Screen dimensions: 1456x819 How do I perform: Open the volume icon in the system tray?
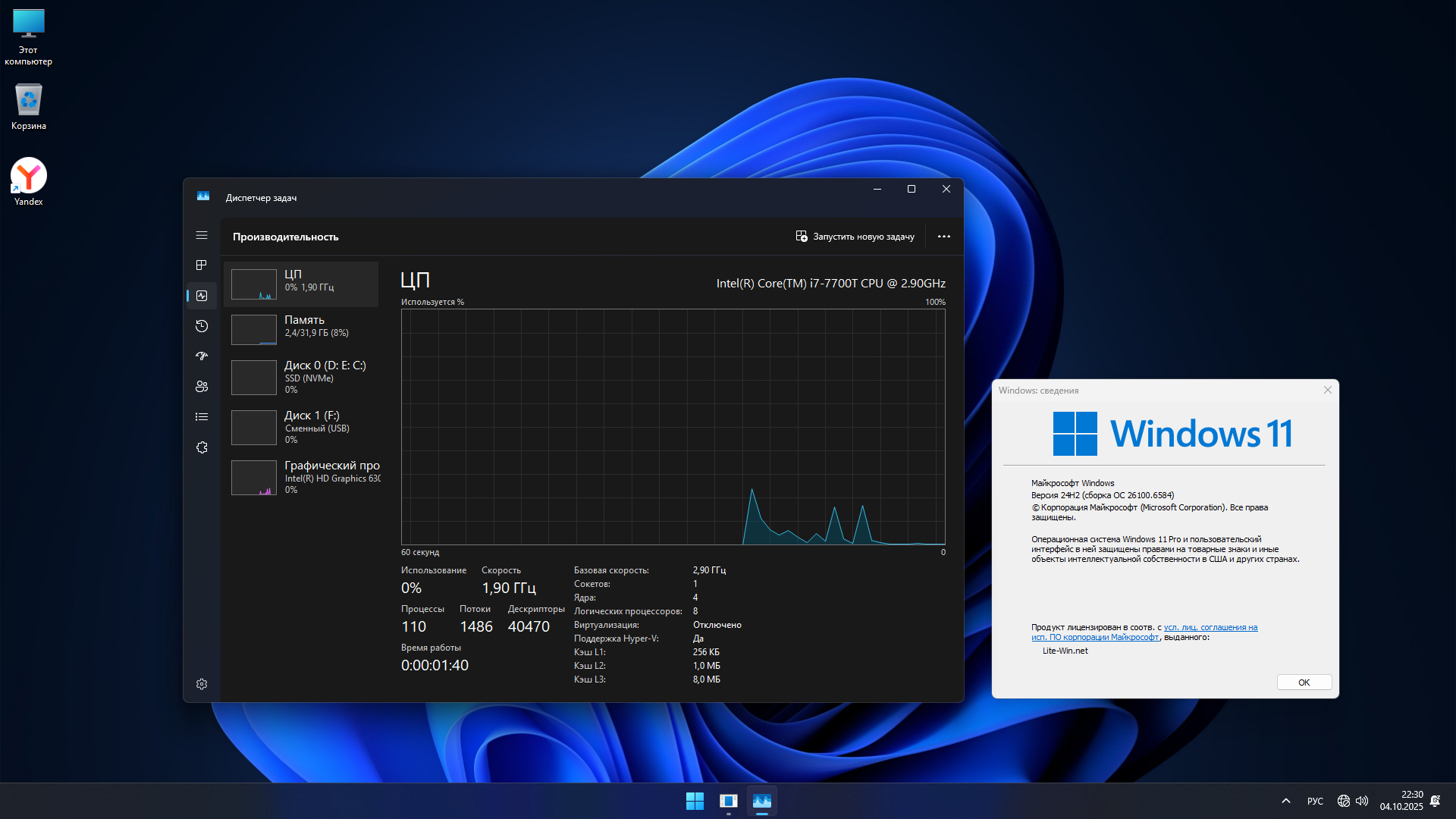(x=1362, y=801)
